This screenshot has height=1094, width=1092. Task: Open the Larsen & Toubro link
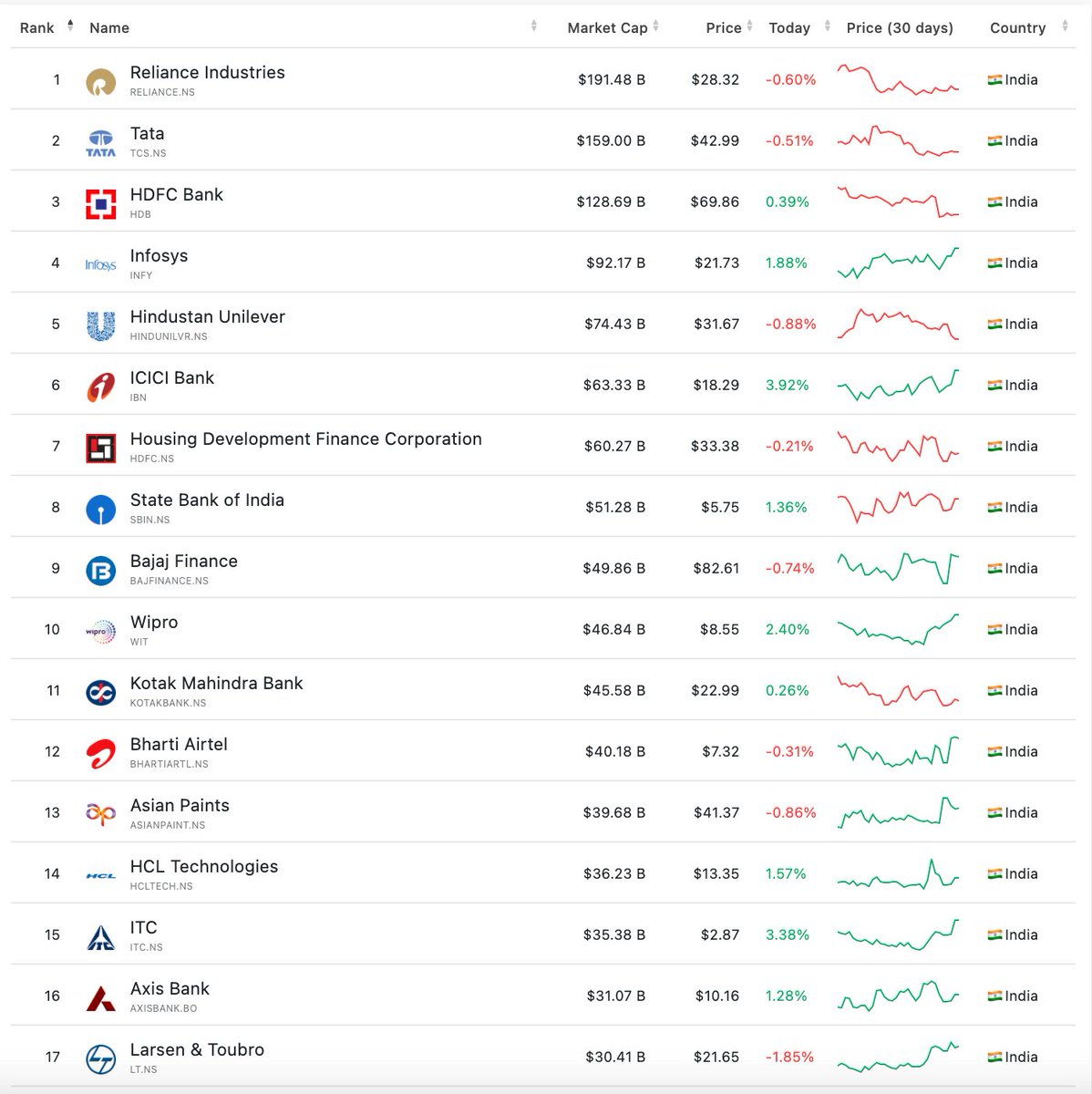tap(197, 1049)
